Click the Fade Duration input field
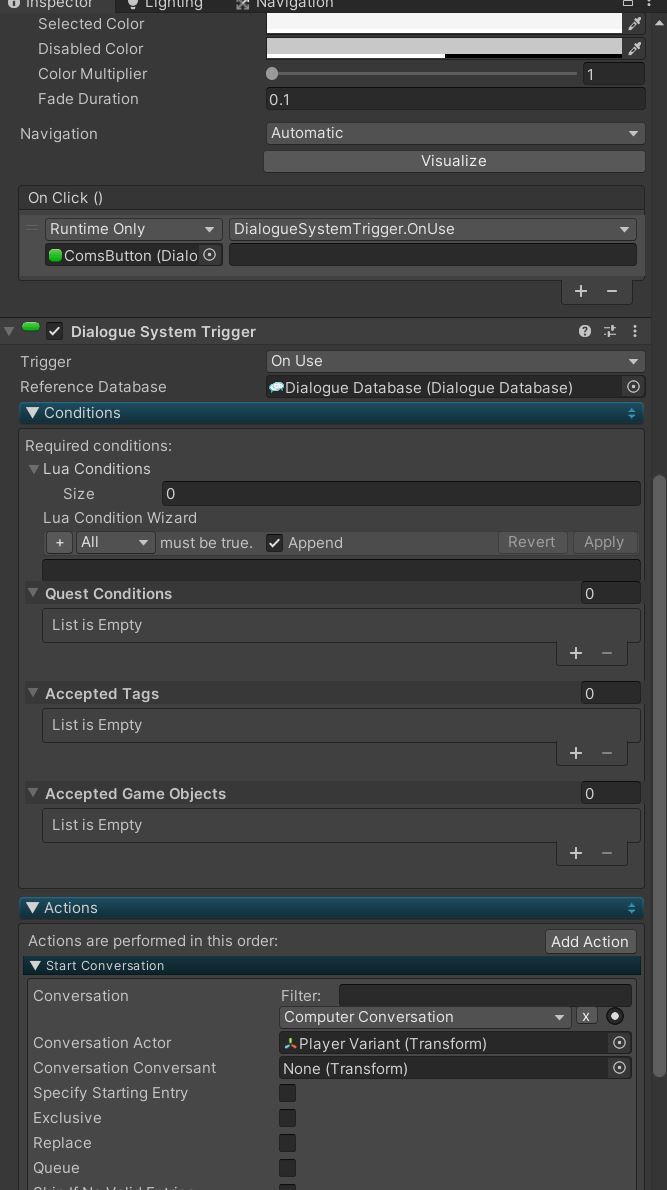667x1190 pixels. click(x=455, y=99)
